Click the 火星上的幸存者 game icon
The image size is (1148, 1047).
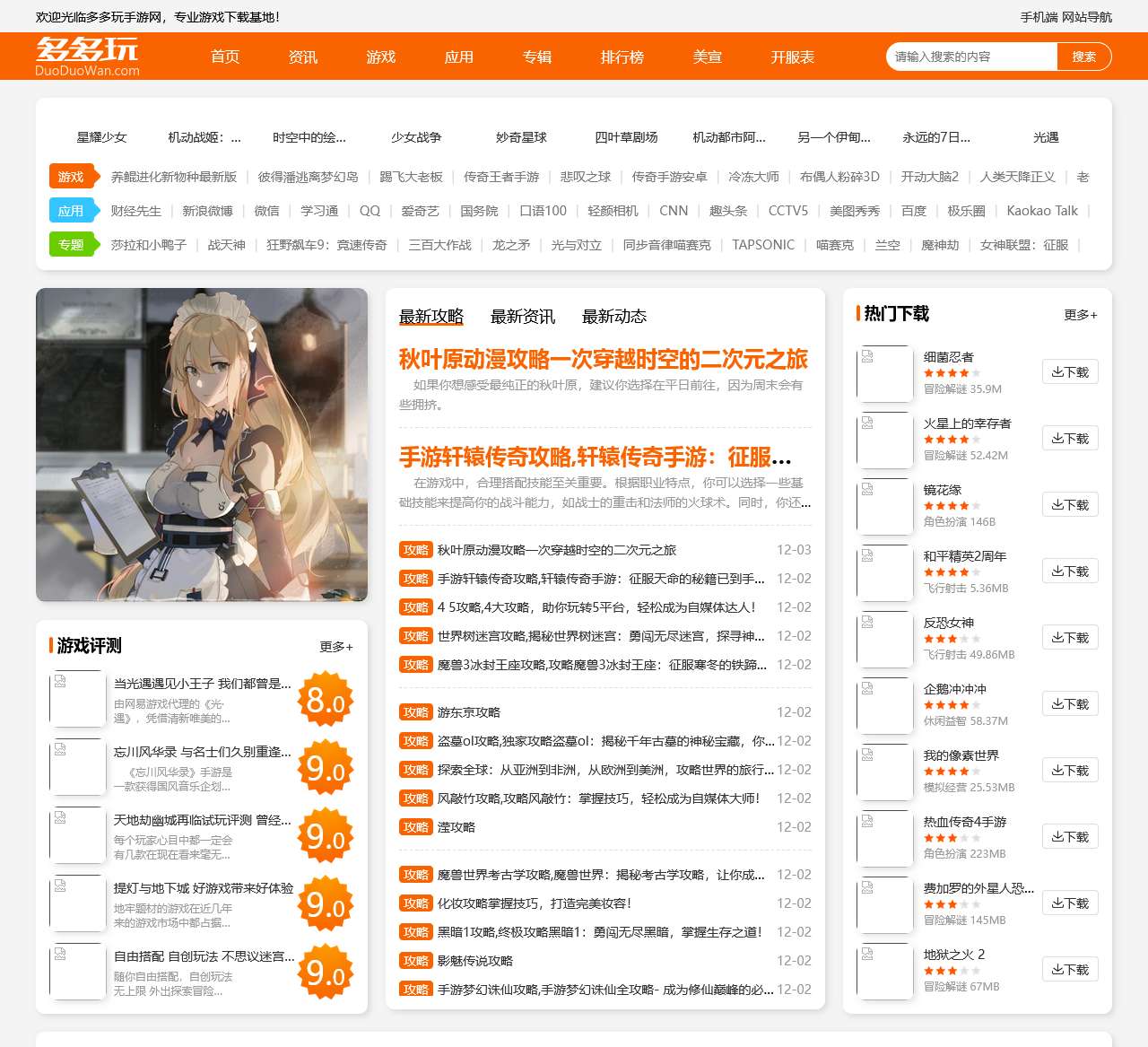[x=885, y=440]
